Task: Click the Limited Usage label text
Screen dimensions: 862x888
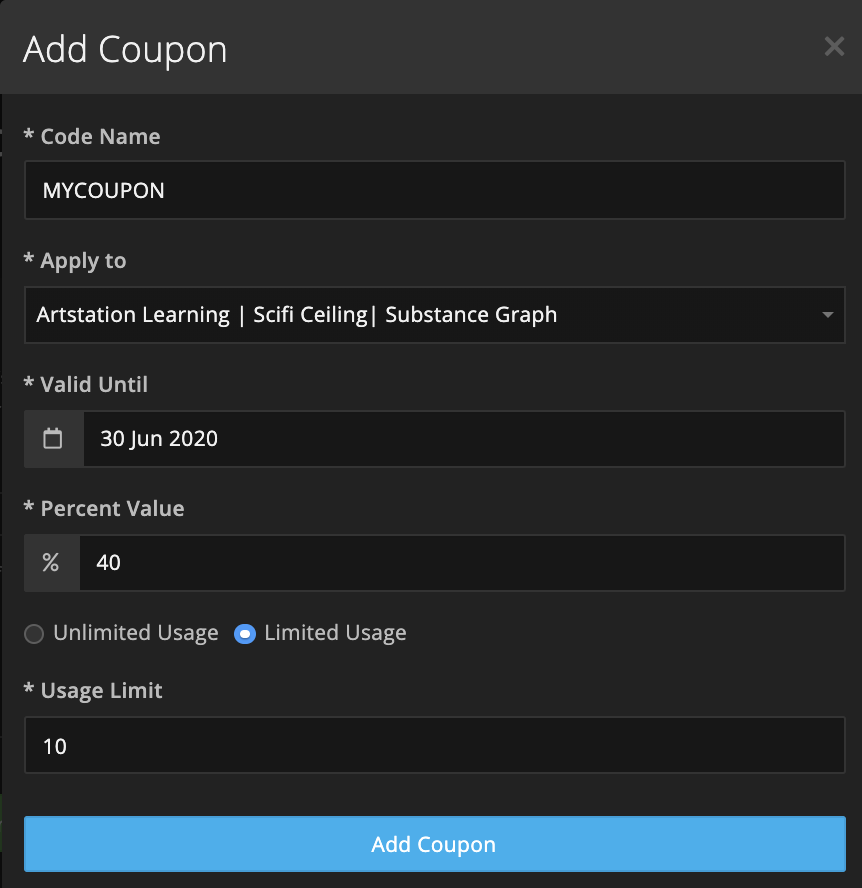Action: [335, 633]
